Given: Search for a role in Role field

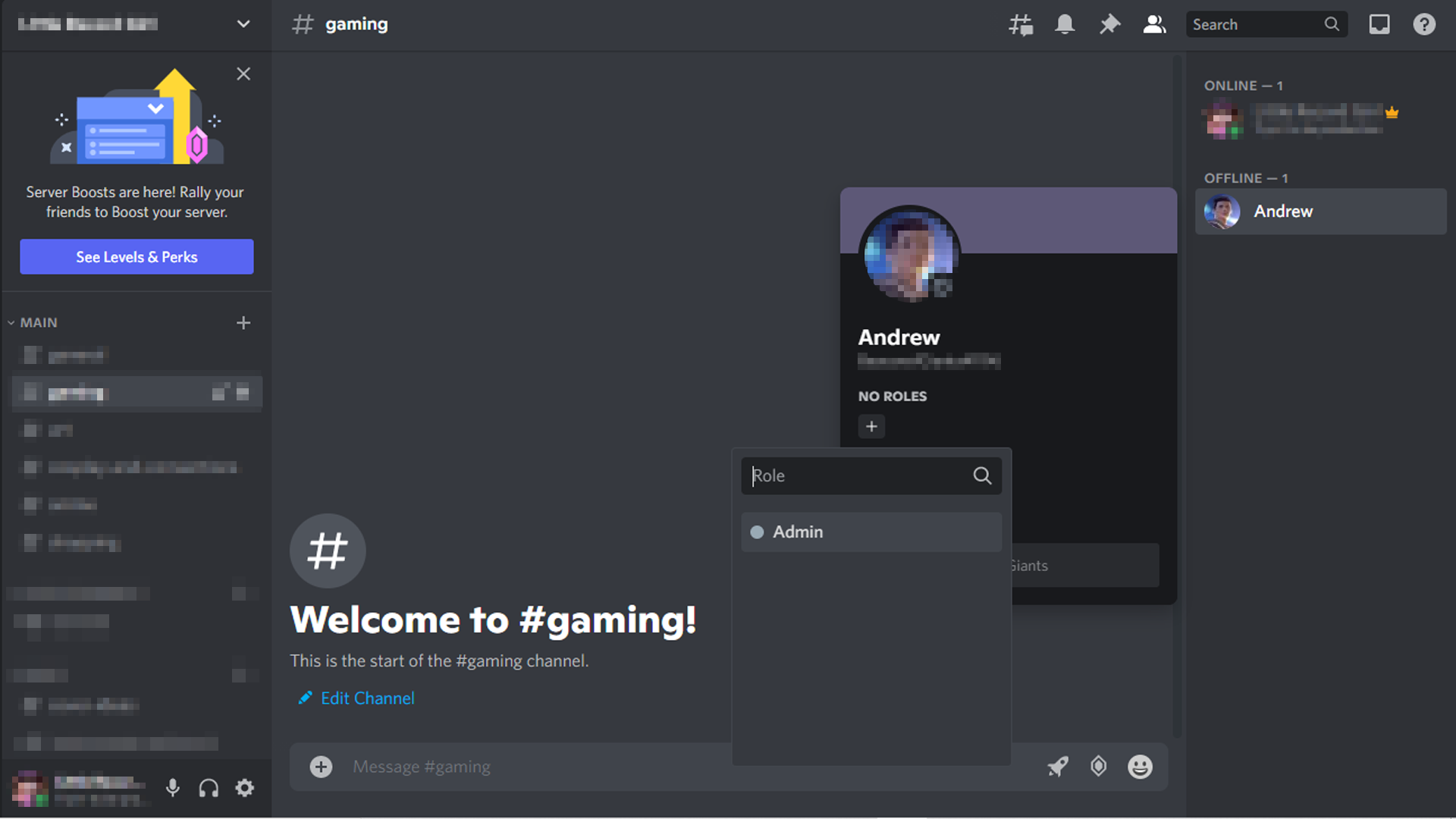Looking at the screenshot, I should 870,475.
